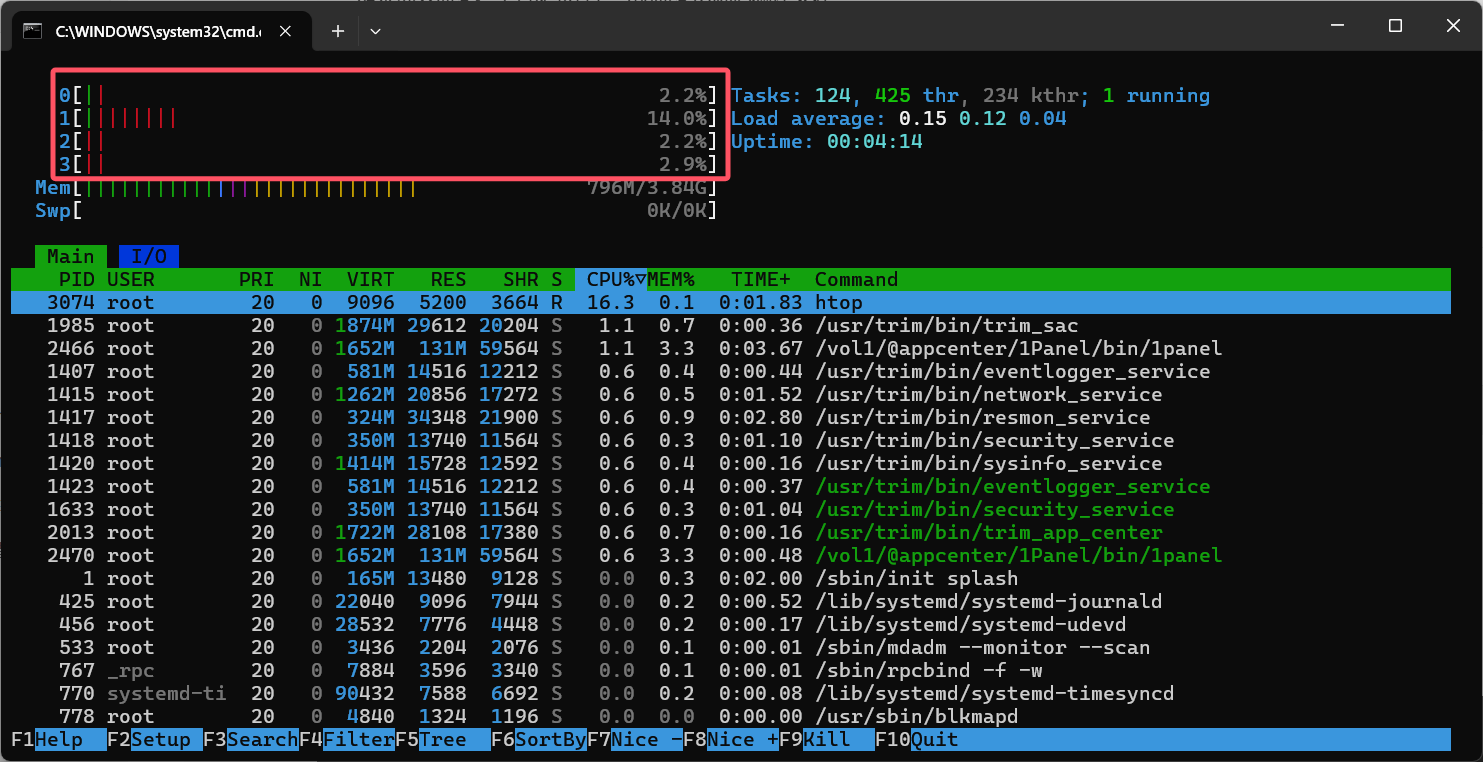This screenshot has width=1483, height=762.
Task: Click F4 Filter in the function bar
Action: pyautogui.click(x=347, y=739)
